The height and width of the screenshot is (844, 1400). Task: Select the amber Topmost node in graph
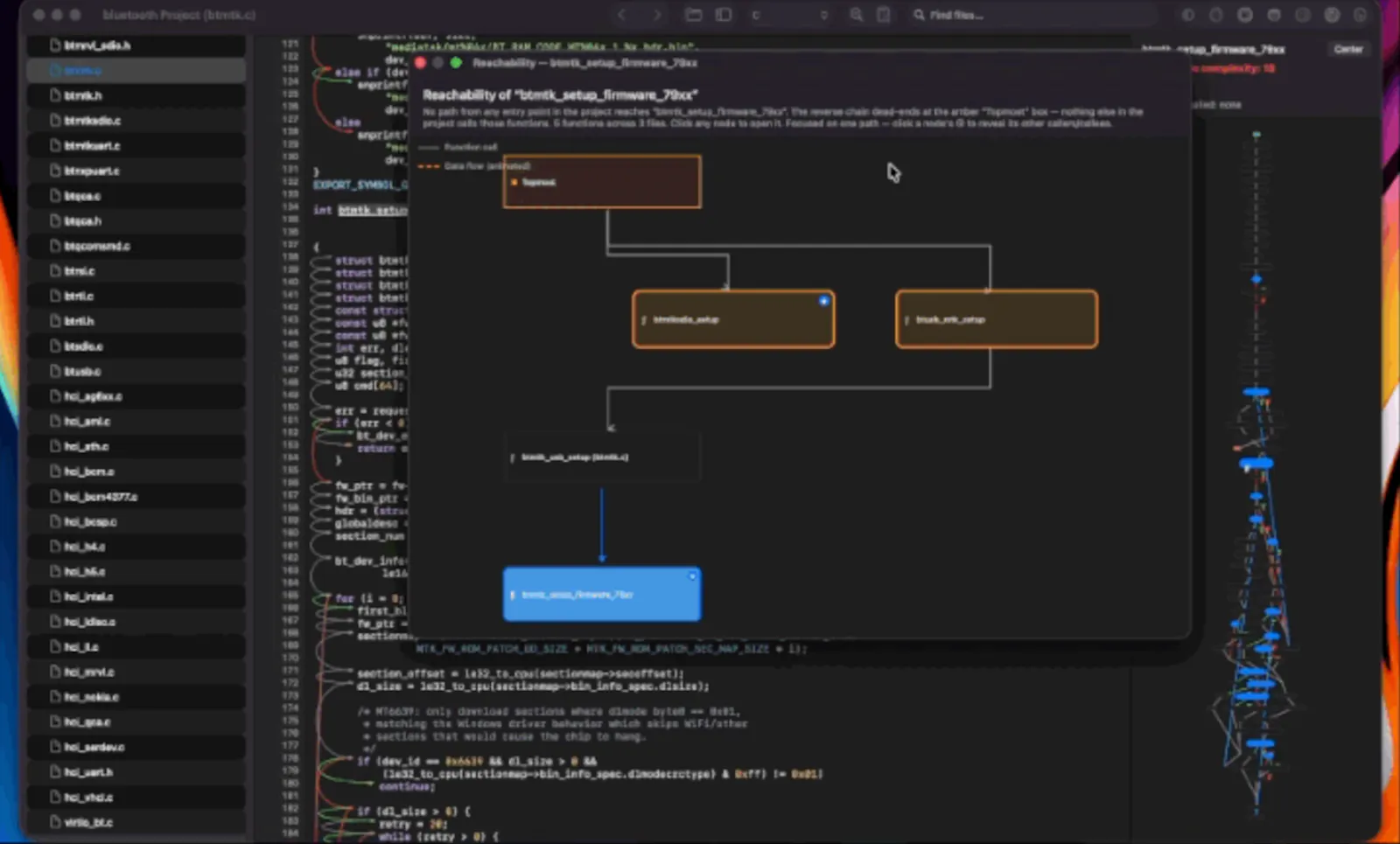(602, 182)
